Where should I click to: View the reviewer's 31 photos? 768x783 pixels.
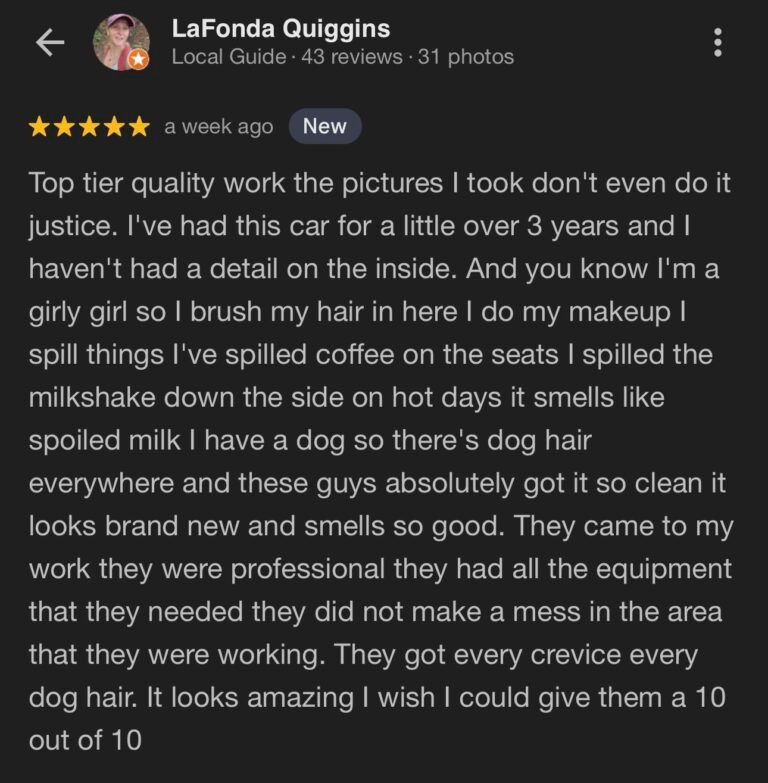click(466, 57)
